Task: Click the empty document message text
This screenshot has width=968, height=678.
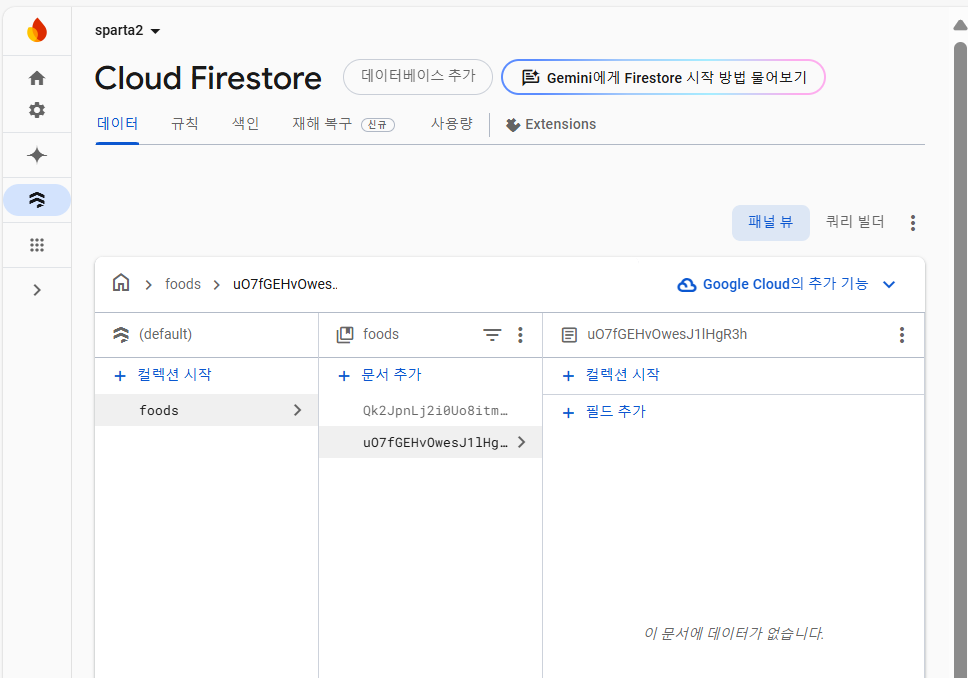Action: (733, 634)
